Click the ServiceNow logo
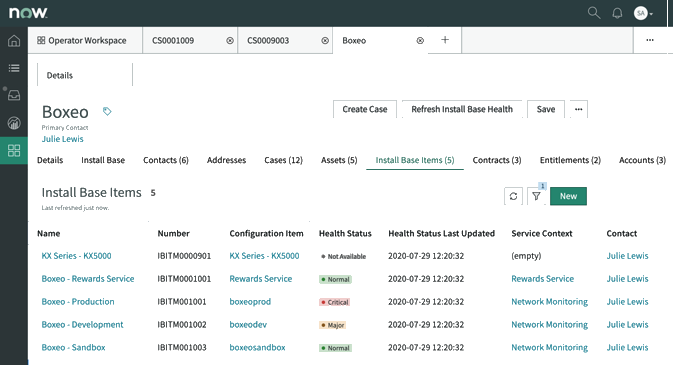 tap(28, 13)
